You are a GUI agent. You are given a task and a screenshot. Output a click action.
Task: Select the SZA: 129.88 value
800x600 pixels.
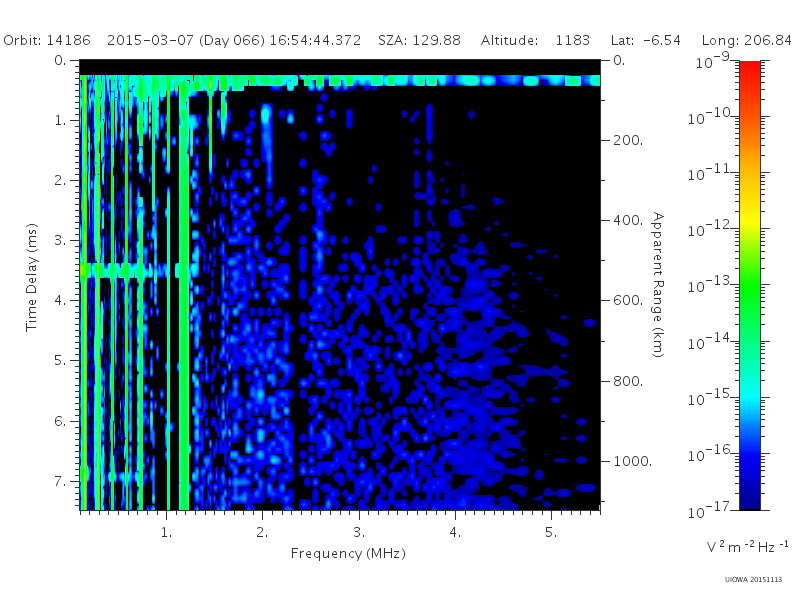point(419,40)
